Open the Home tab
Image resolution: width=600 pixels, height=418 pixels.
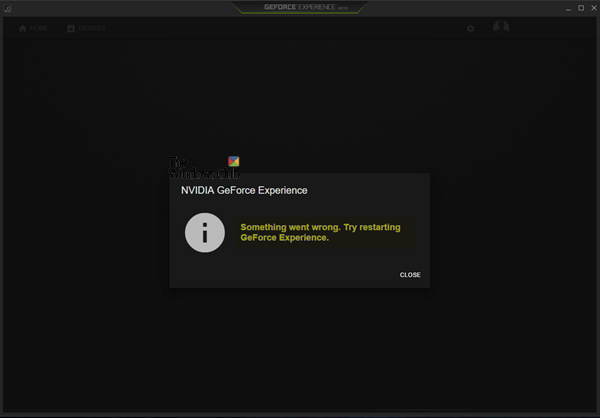[33, 28]
